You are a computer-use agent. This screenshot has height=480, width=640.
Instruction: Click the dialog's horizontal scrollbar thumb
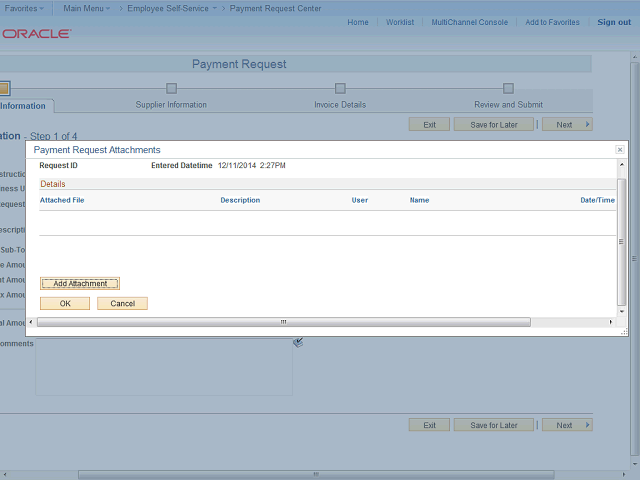284,322
